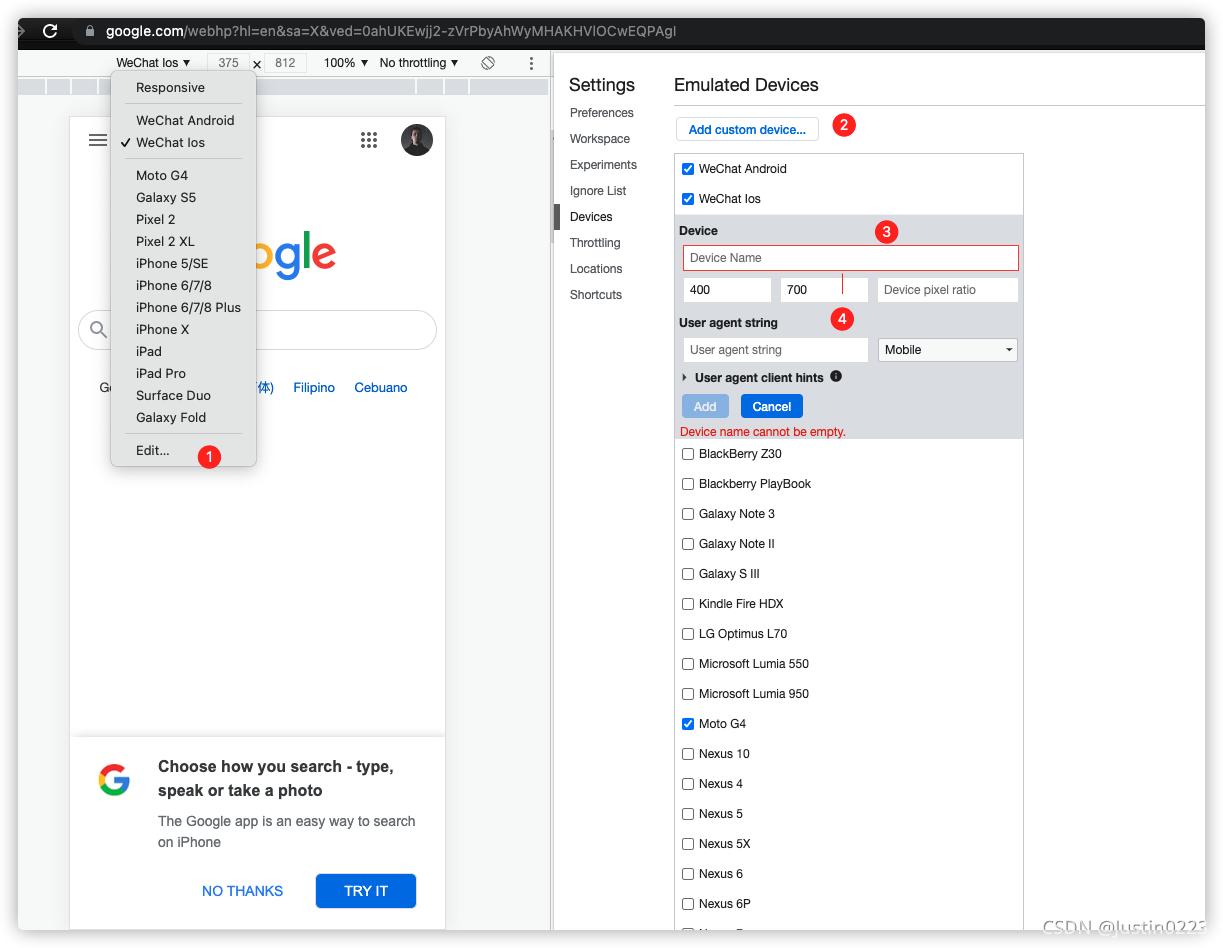Click the Add button in device form
1223x948 pixels.
pos(705,407)
